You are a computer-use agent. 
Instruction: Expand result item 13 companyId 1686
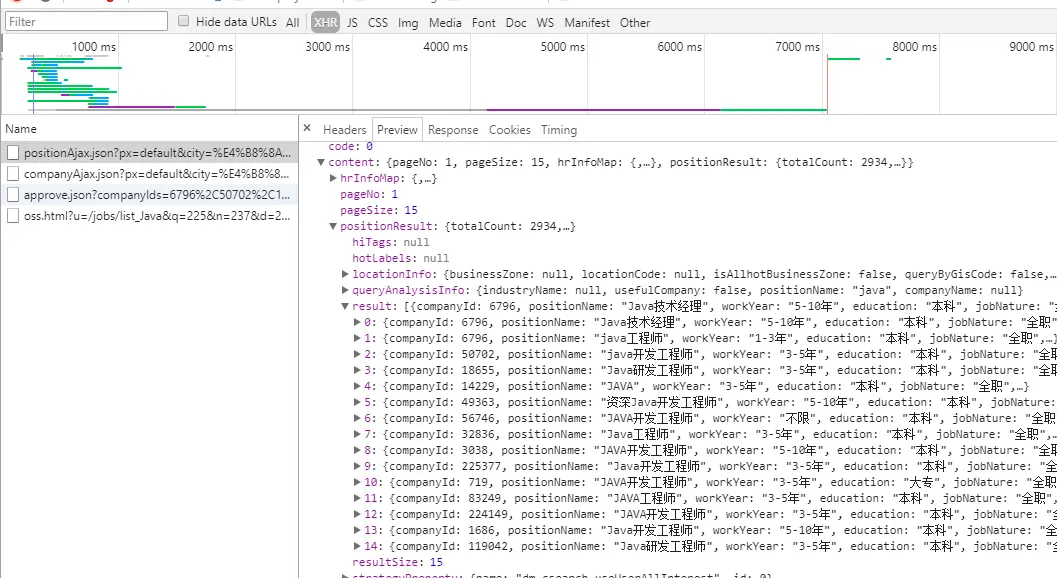pos(357,530)
